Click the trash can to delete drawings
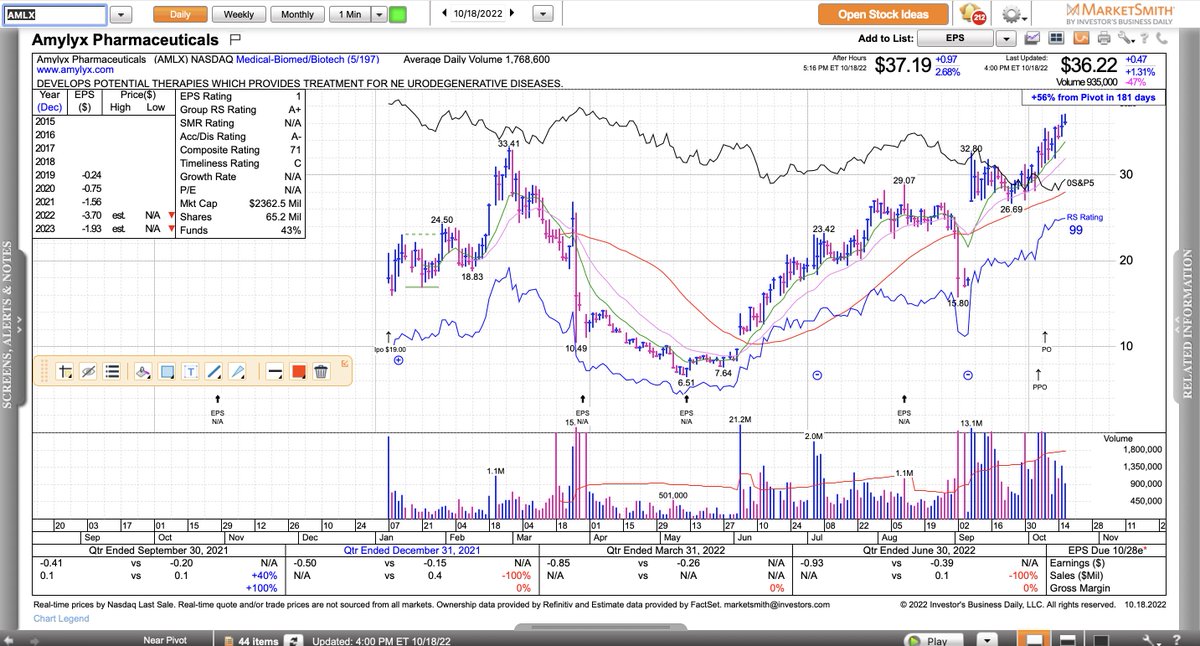Viewport: 1200px width, 646px height. click(321, 371)
